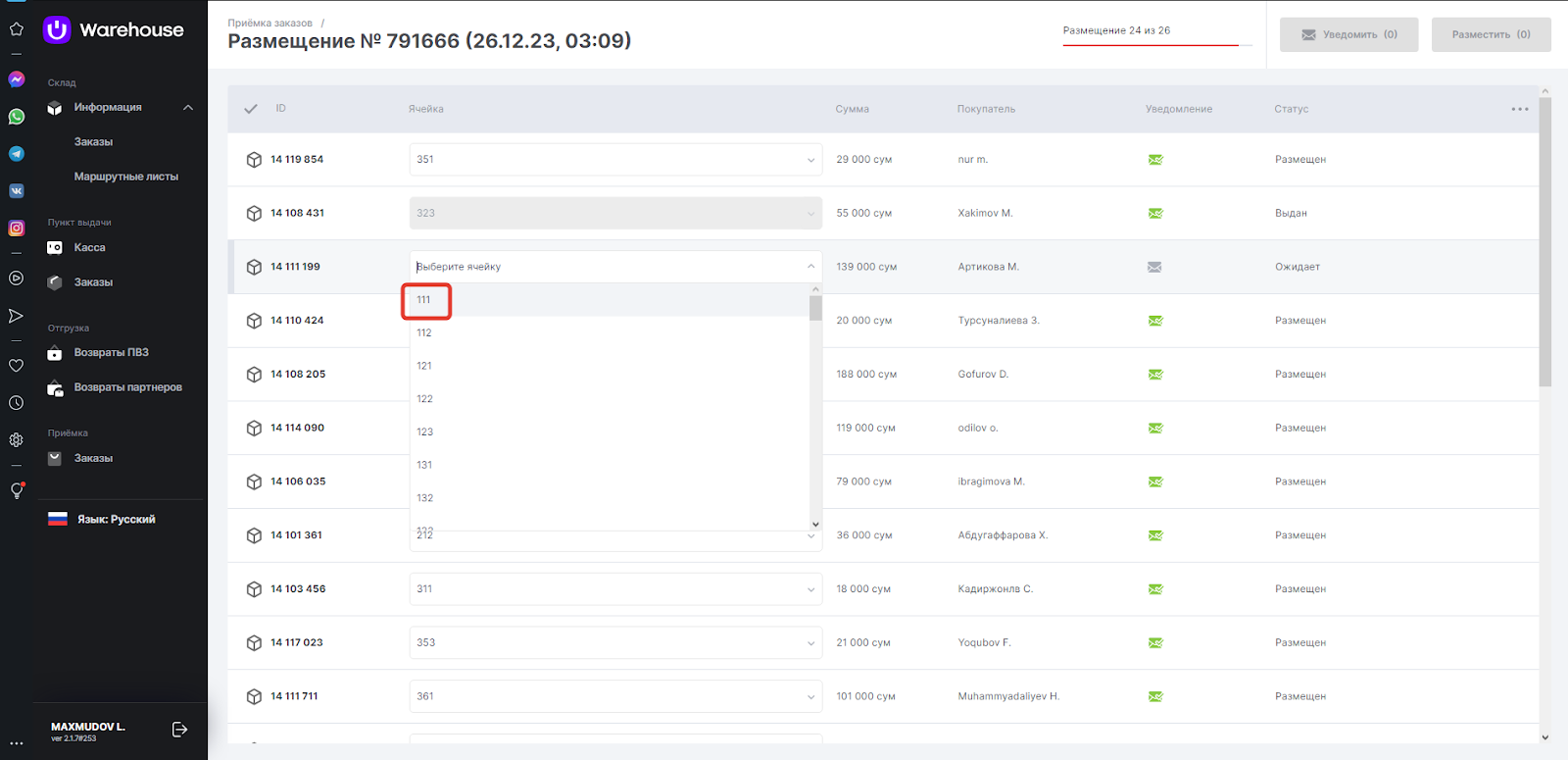Open cell dropdown showing 311
Screen dimensions: 1568x760
615,589
